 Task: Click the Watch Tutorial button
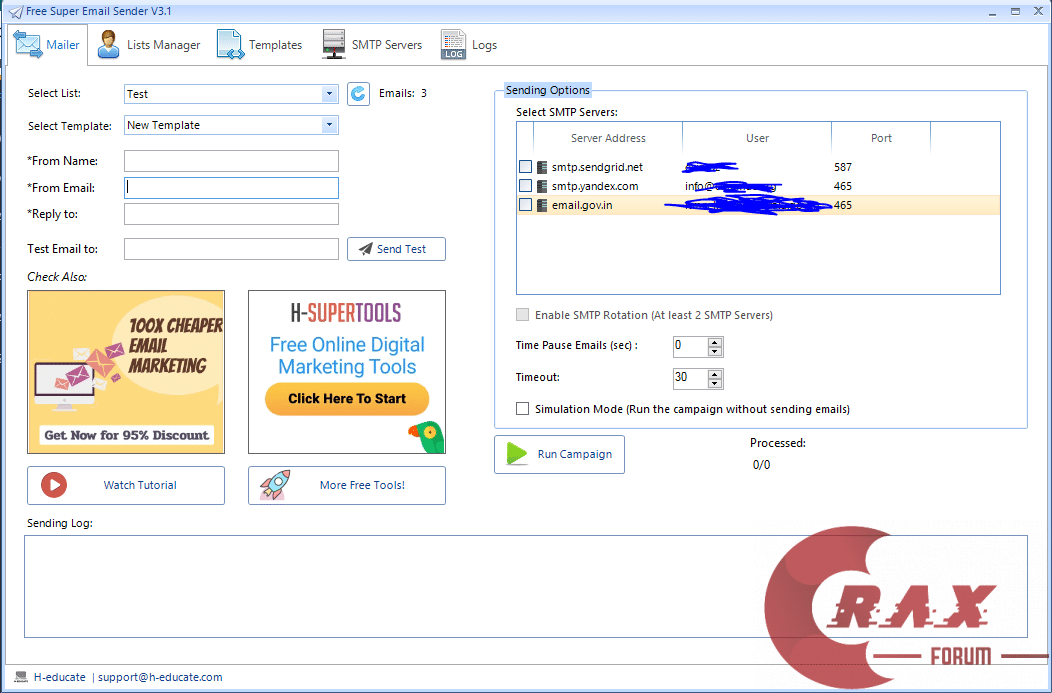[x=126, y=485]
